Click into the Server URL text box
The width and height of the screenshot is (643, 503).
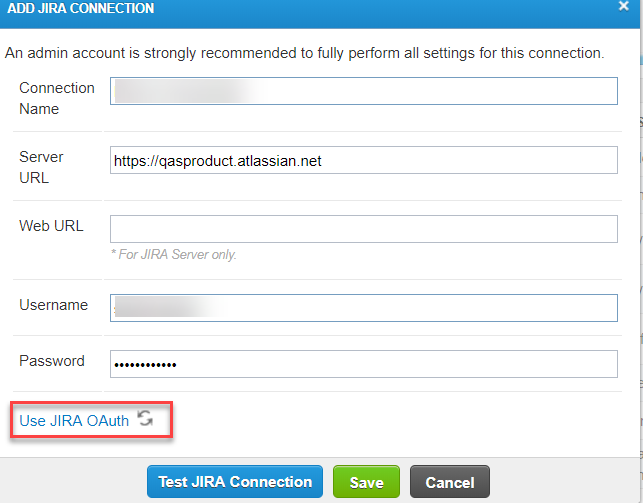(x=364, y=160)
